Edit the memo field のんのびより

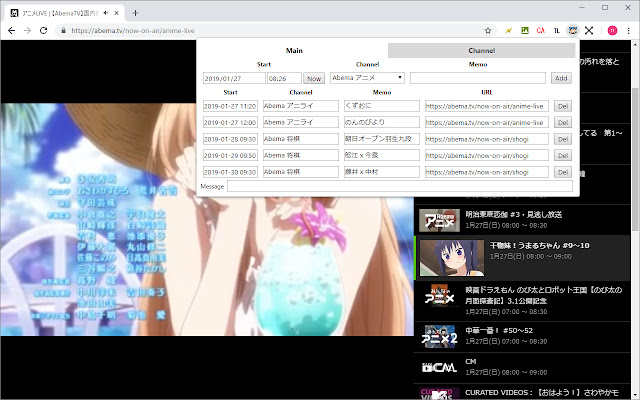tap(382, 122)
